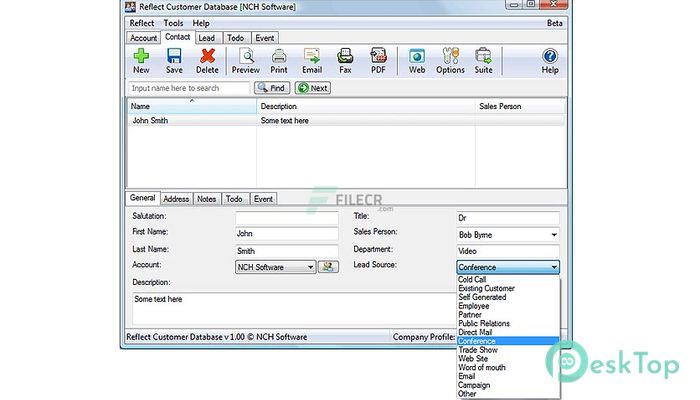The image size is (700, 400).
Task: Click the Fax toolbar icon
Action: coord(345,61)
